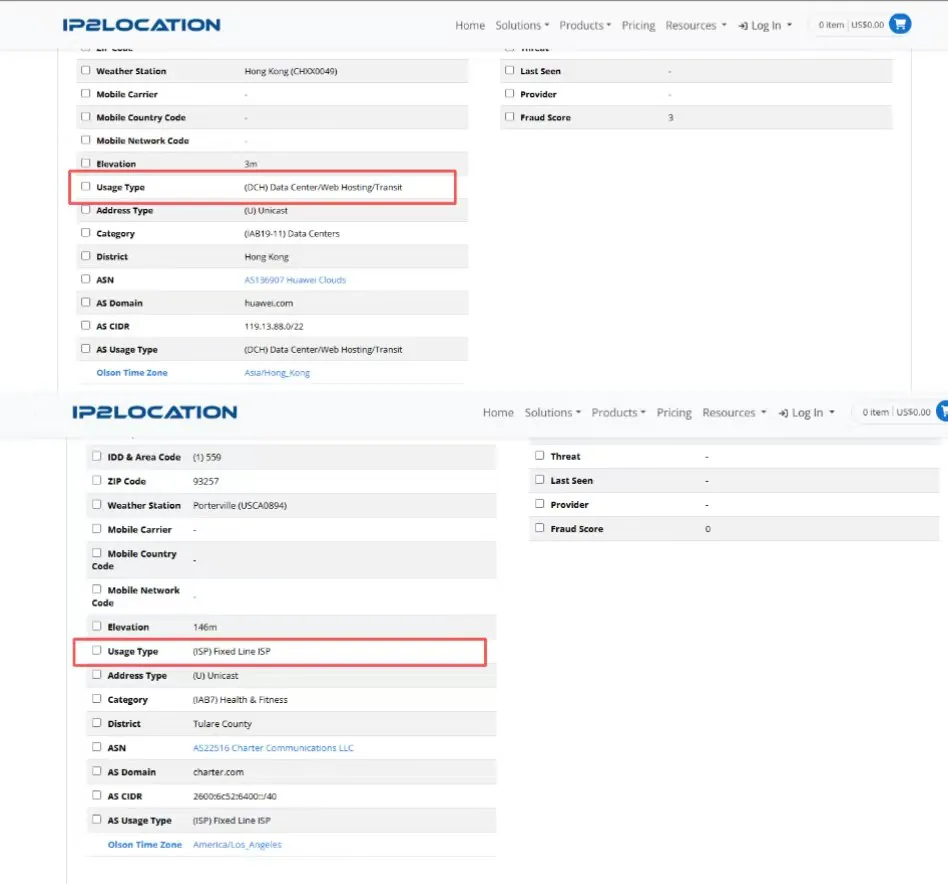Follow the AS22516 Charter Communications LLC link
The image size is (948, 884).
pos(273,748)
